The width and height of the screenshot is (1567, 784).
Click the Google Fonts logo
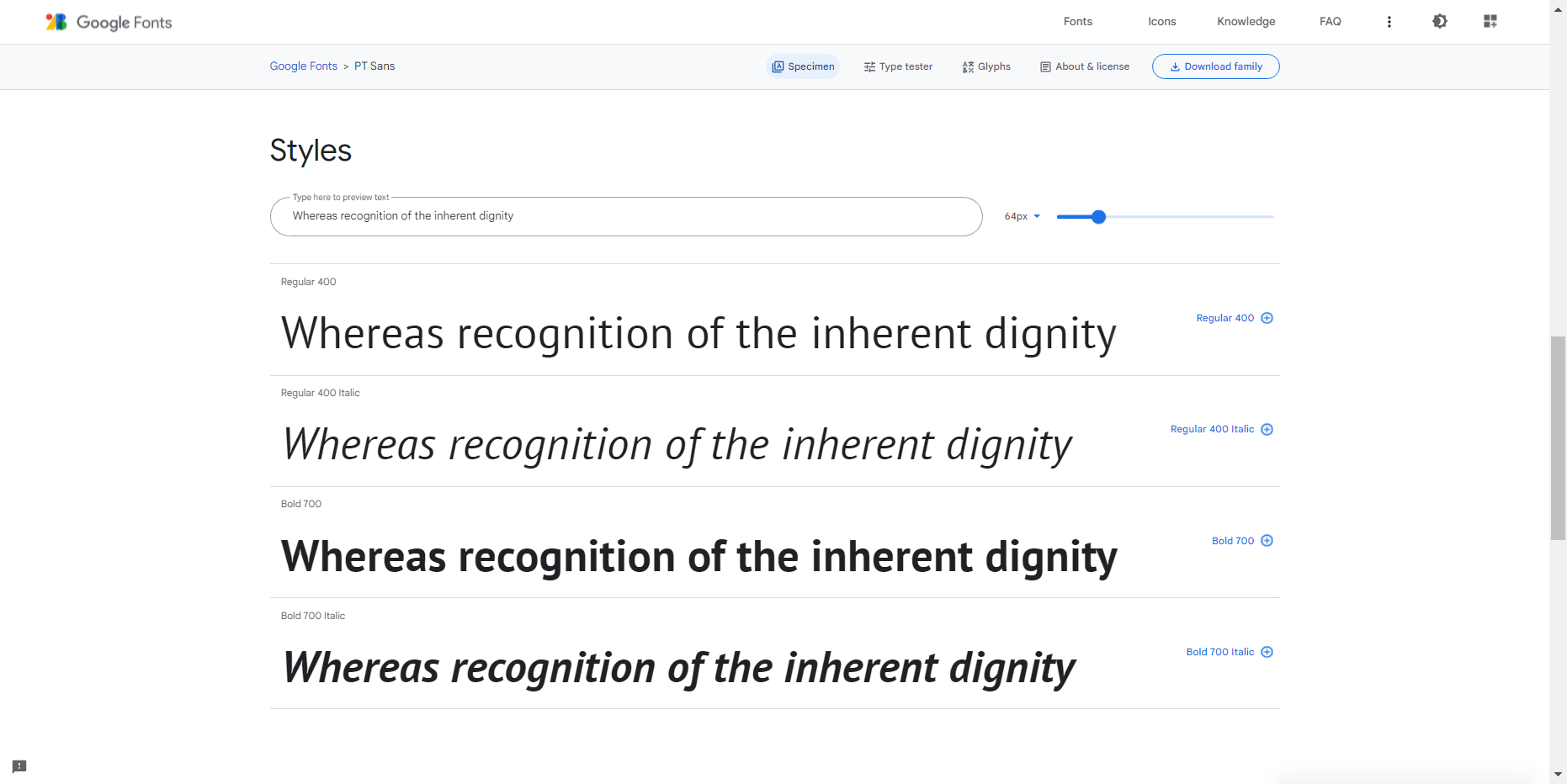coord(109,22)
